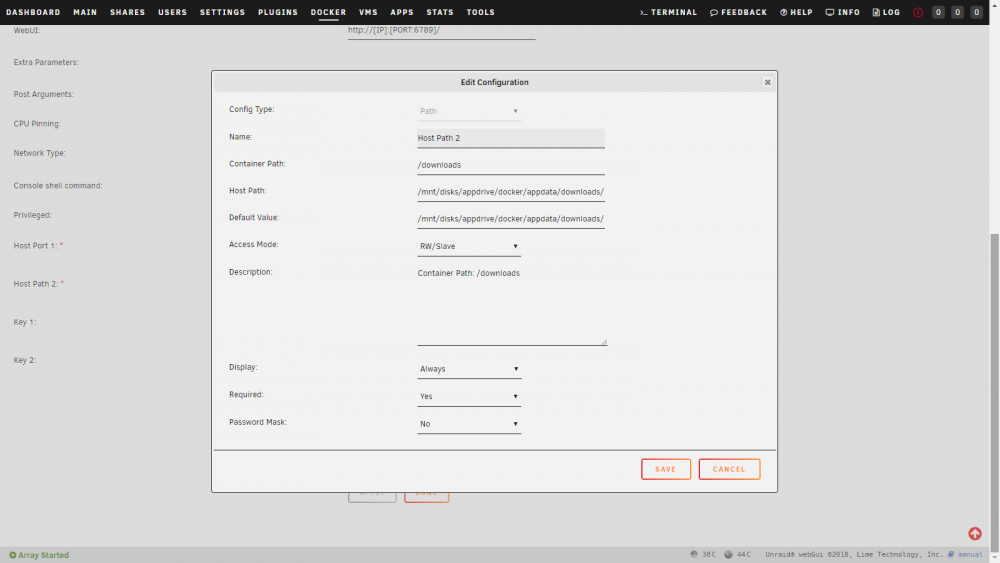
Task: Click the Network Type label
Action: [x=40, y=153]
